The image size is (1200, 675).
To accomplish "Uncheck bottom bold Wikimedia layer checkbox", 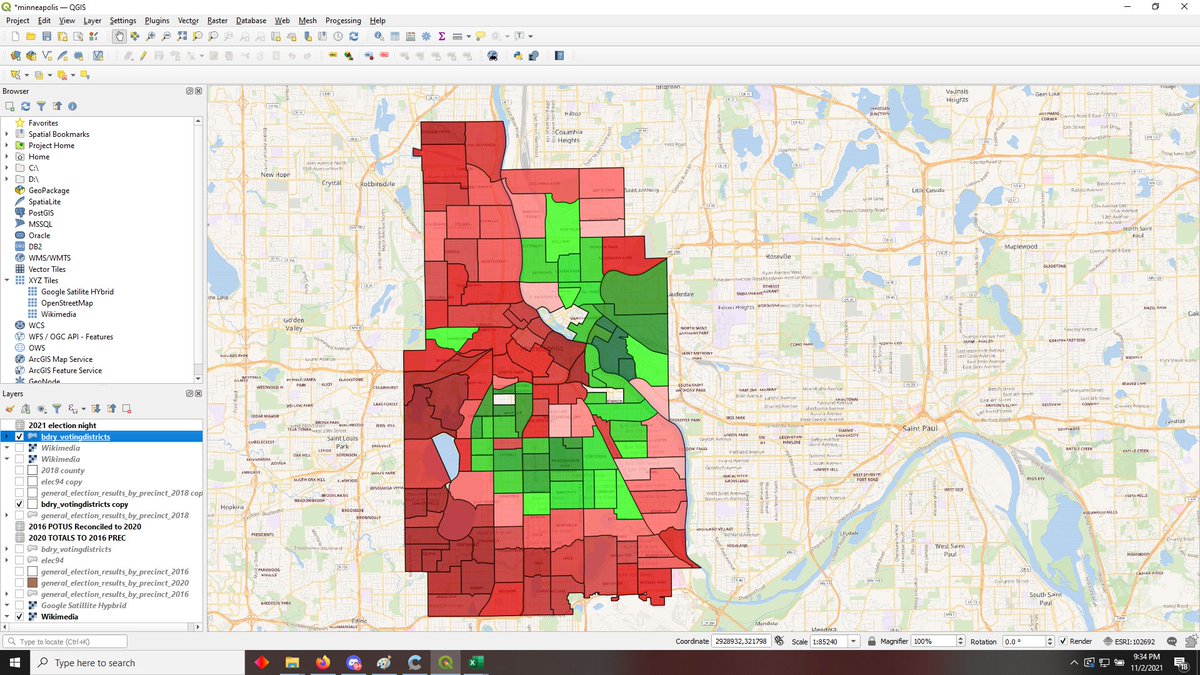I will pyautogui.click(x=20, y=617).
